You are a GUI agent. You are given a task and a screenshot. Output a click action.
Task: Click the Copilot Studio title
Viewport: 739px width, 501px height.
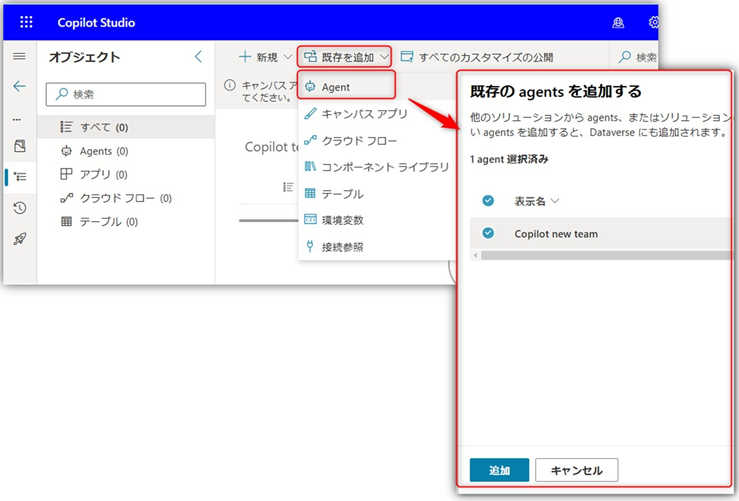pyautogui.click(x=96, y=23)
